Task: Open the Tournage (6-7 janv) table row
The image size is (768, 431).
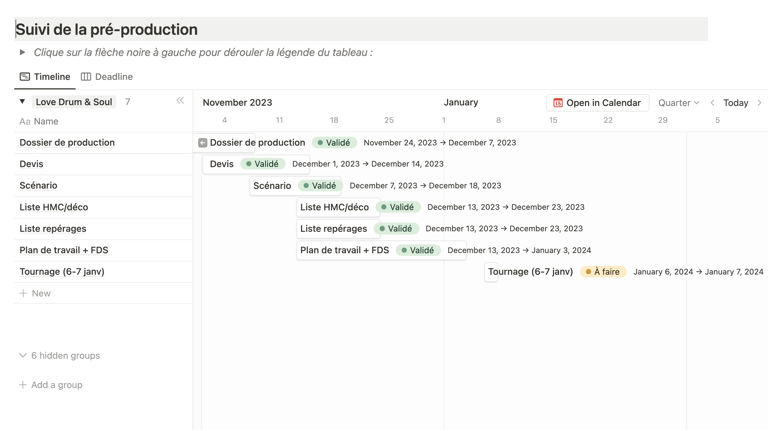Action: click(103, 272)
